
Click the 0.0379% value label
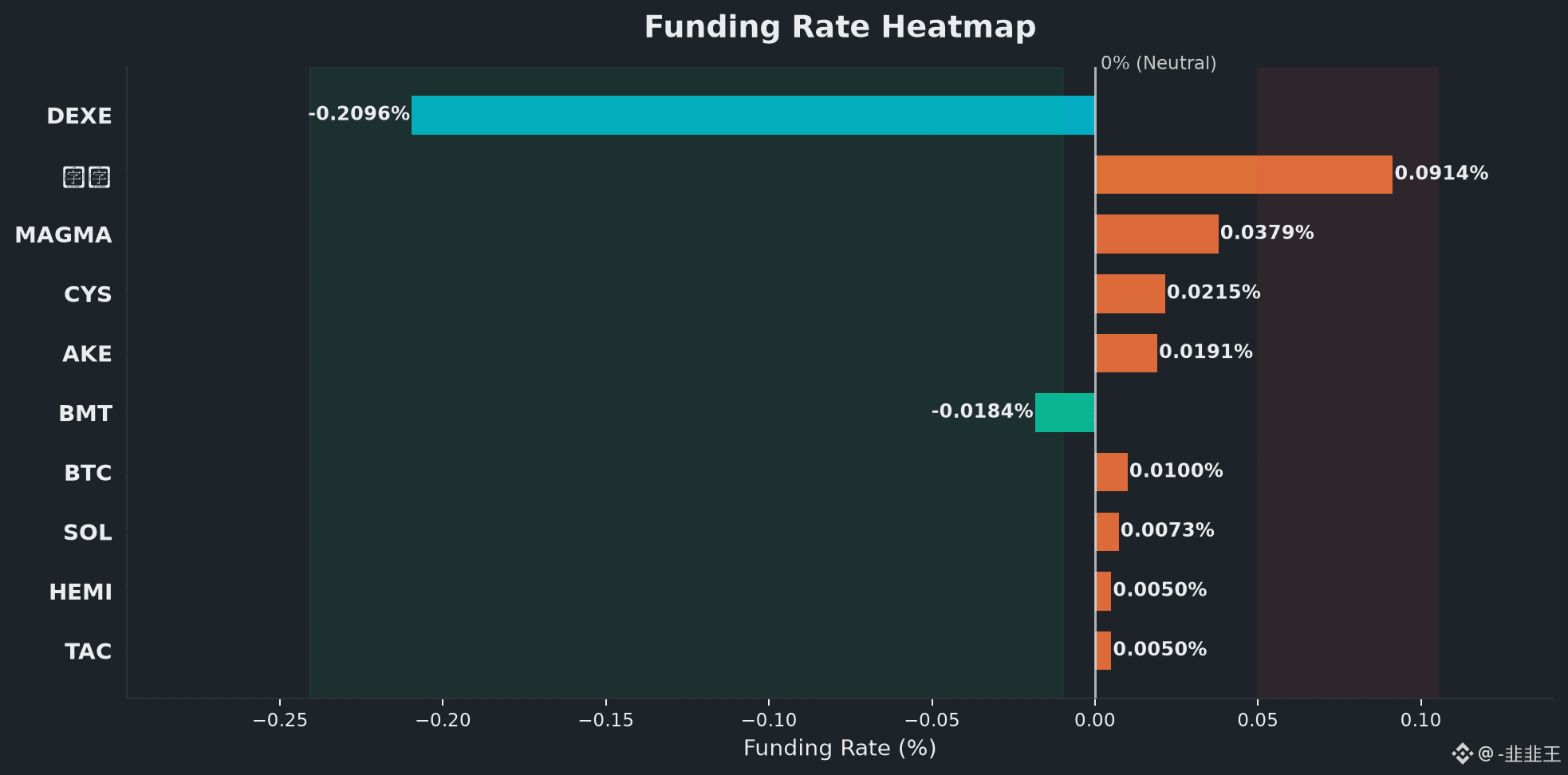point(1267,233)
